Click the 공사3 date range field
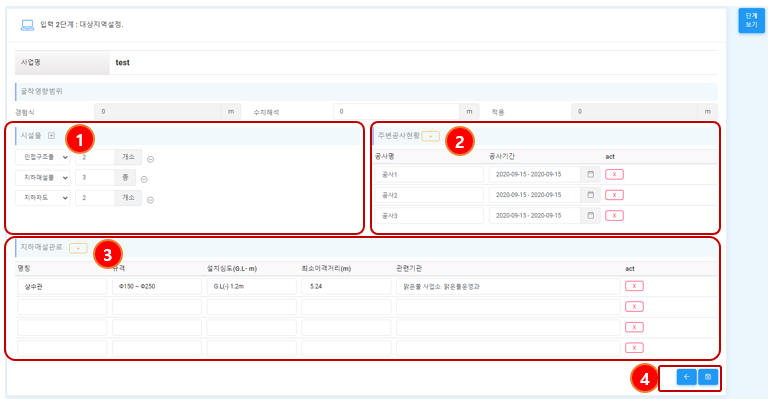Image resolution: width=777 pixels, height=404 pixels. pyautogui.click(x=535, y=216)
